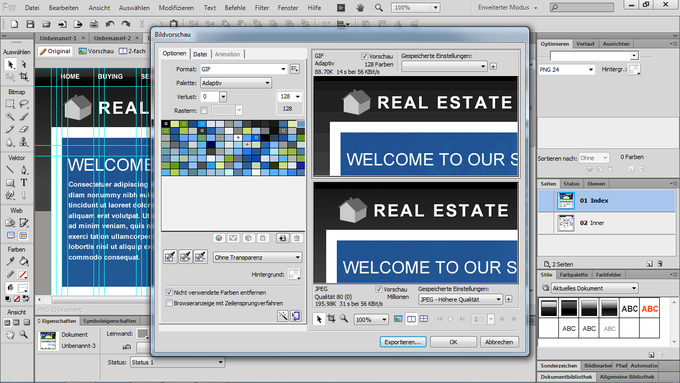Select the crop tool in the preview toolbar
Screen dimensions: 680x383
coord(331,319)
